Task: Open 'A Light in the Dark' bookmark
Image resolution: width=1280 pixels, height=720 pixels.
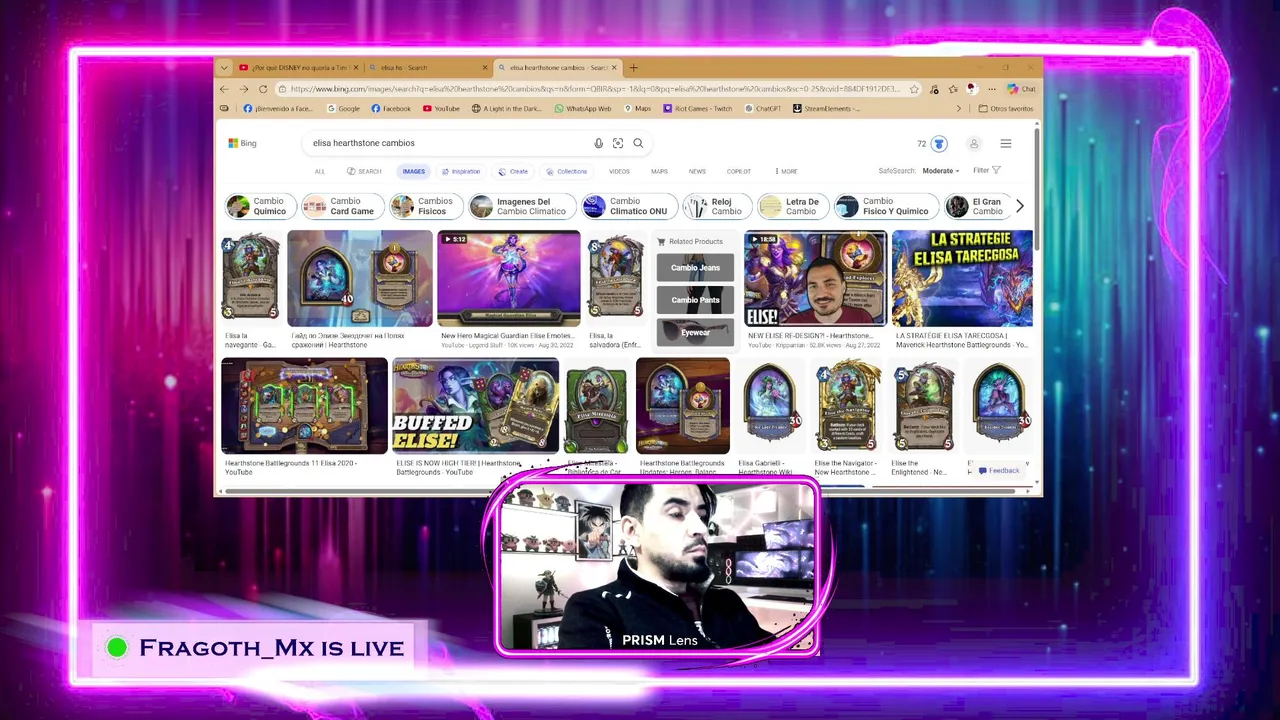Action: pos(505,109)
